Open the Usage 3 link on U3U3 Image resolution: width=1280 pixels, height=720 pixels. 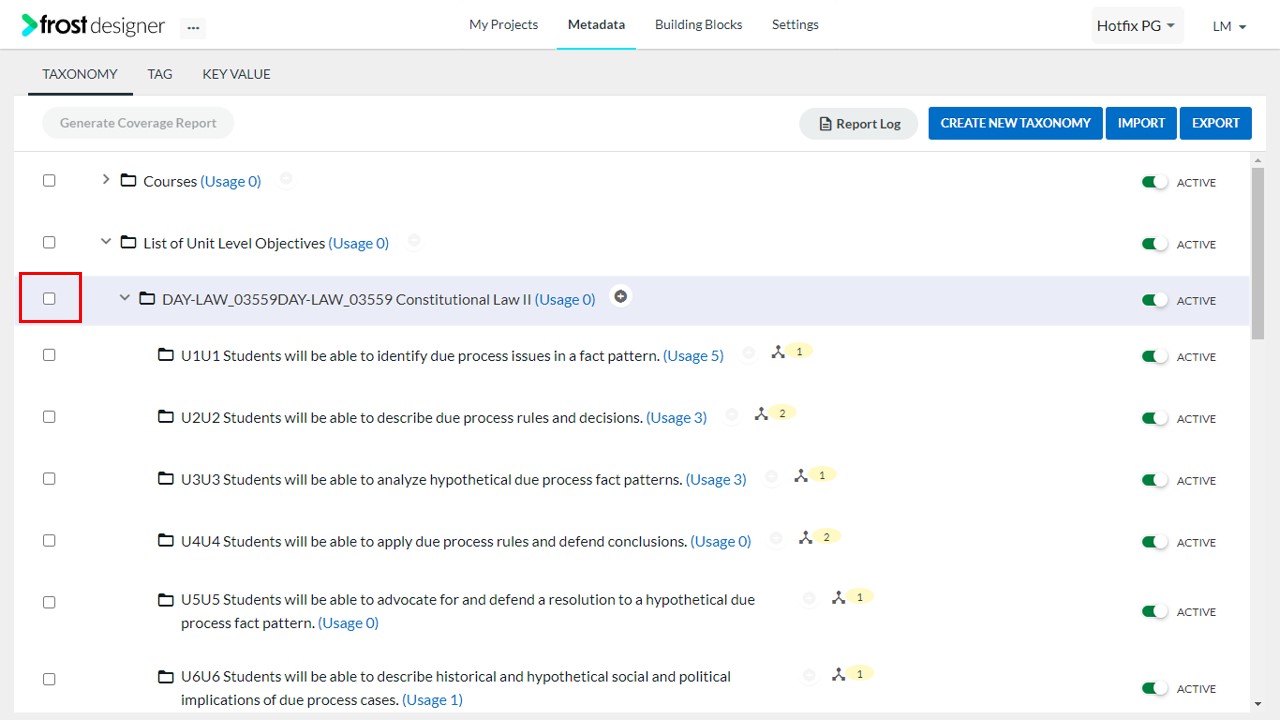click(x=716, y=480)
